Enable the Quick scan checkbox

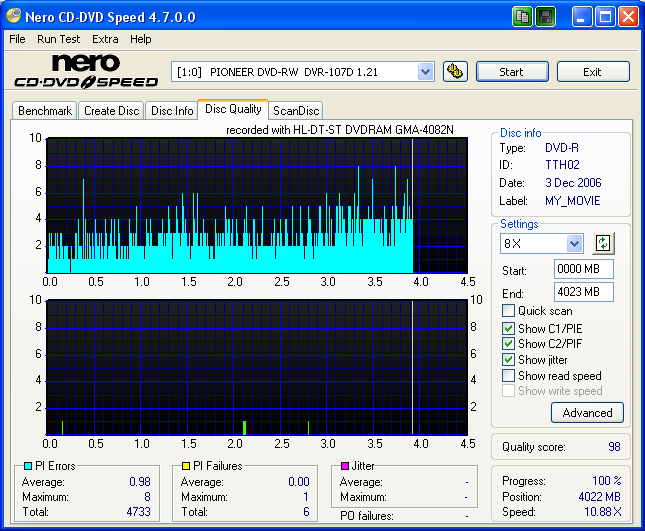(x=508, y=311)
